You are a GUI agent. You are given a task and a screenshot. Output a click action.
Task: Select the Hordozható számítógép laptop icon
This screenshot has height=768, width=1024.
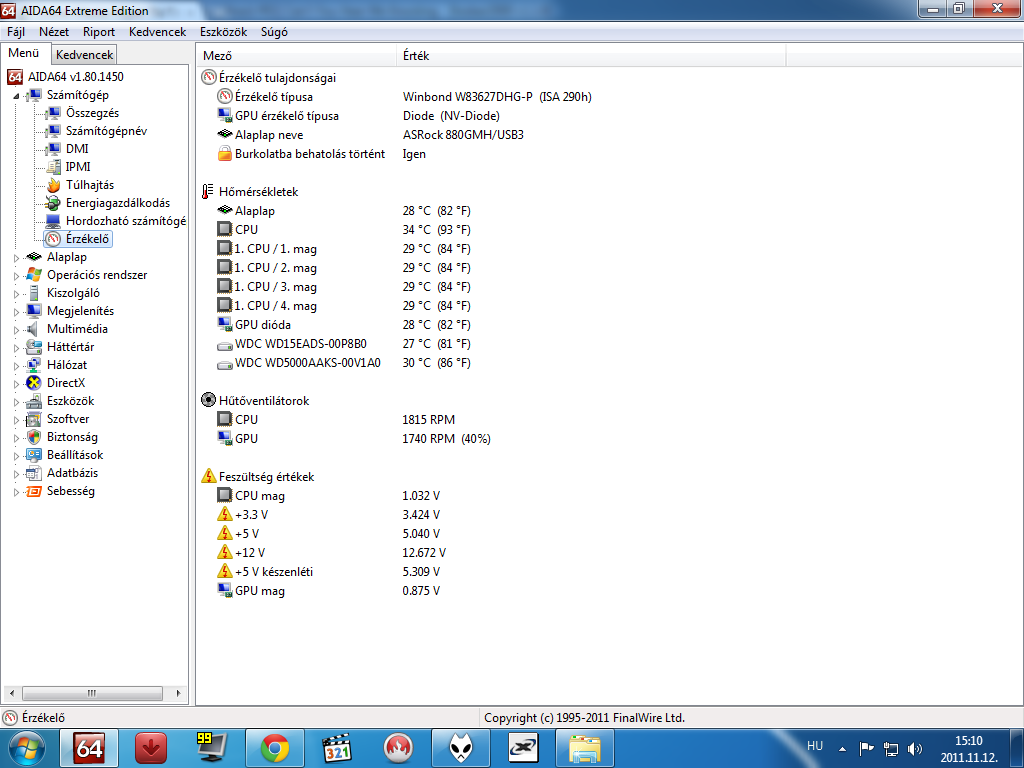click(54, 221)
